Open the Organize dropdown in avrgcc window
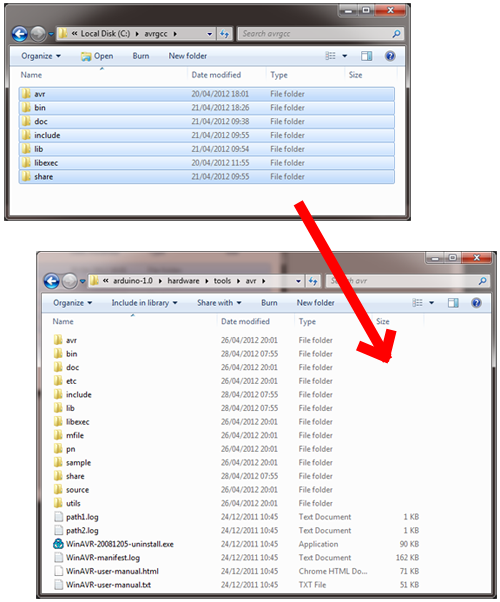The height and width of the screenshot is (602, 500). pyautogui.click(x=41, y=56)
